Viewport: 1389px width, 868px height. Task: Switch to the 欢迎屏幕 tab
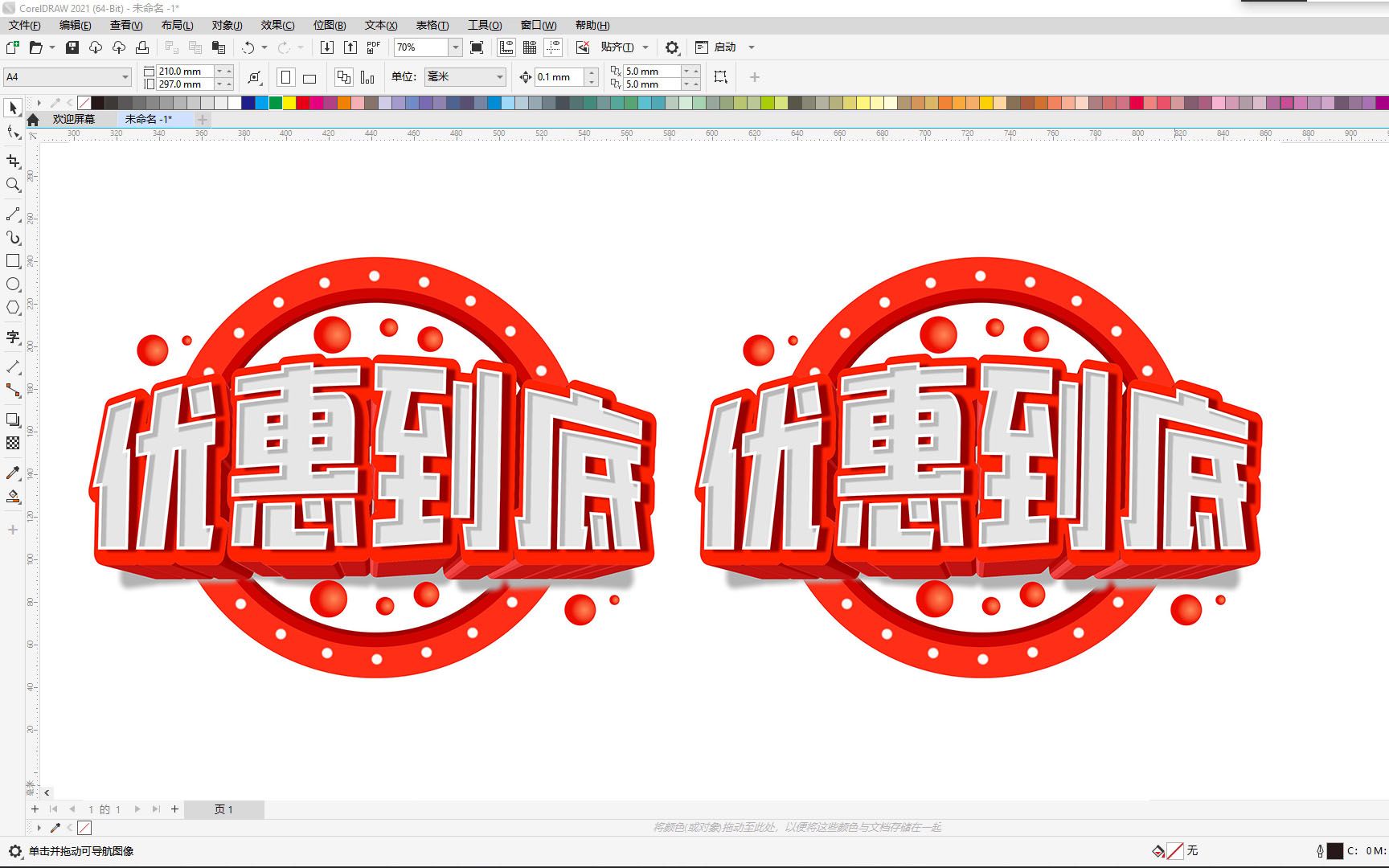[74, 118]
